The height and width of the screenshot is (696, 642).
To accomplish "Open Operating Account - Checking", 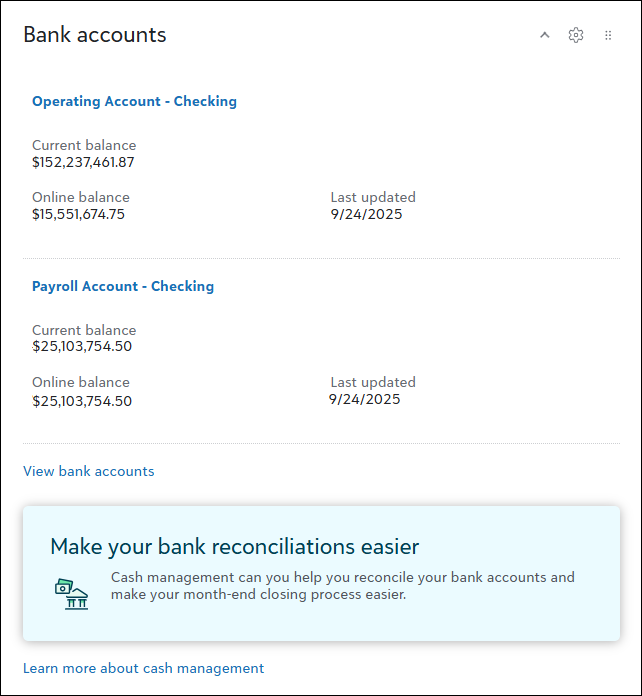I will (134, 101).
